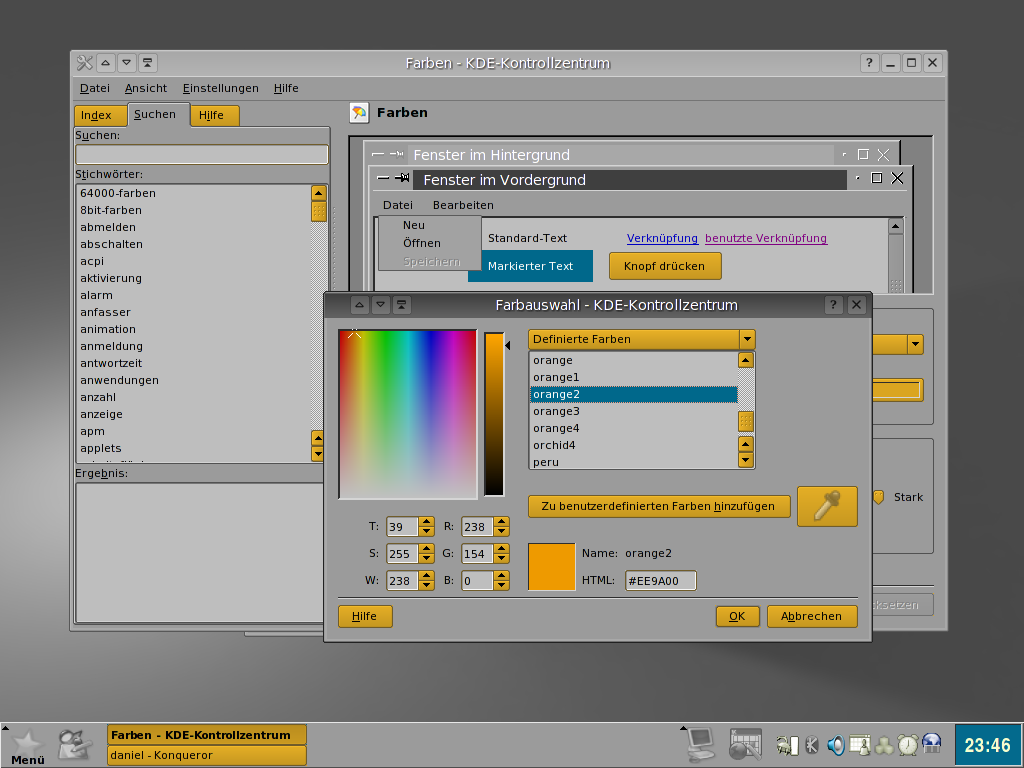Screen dimensions: 1024x768
Task: Decrease the S saturation value
Action: click(426, 558)
